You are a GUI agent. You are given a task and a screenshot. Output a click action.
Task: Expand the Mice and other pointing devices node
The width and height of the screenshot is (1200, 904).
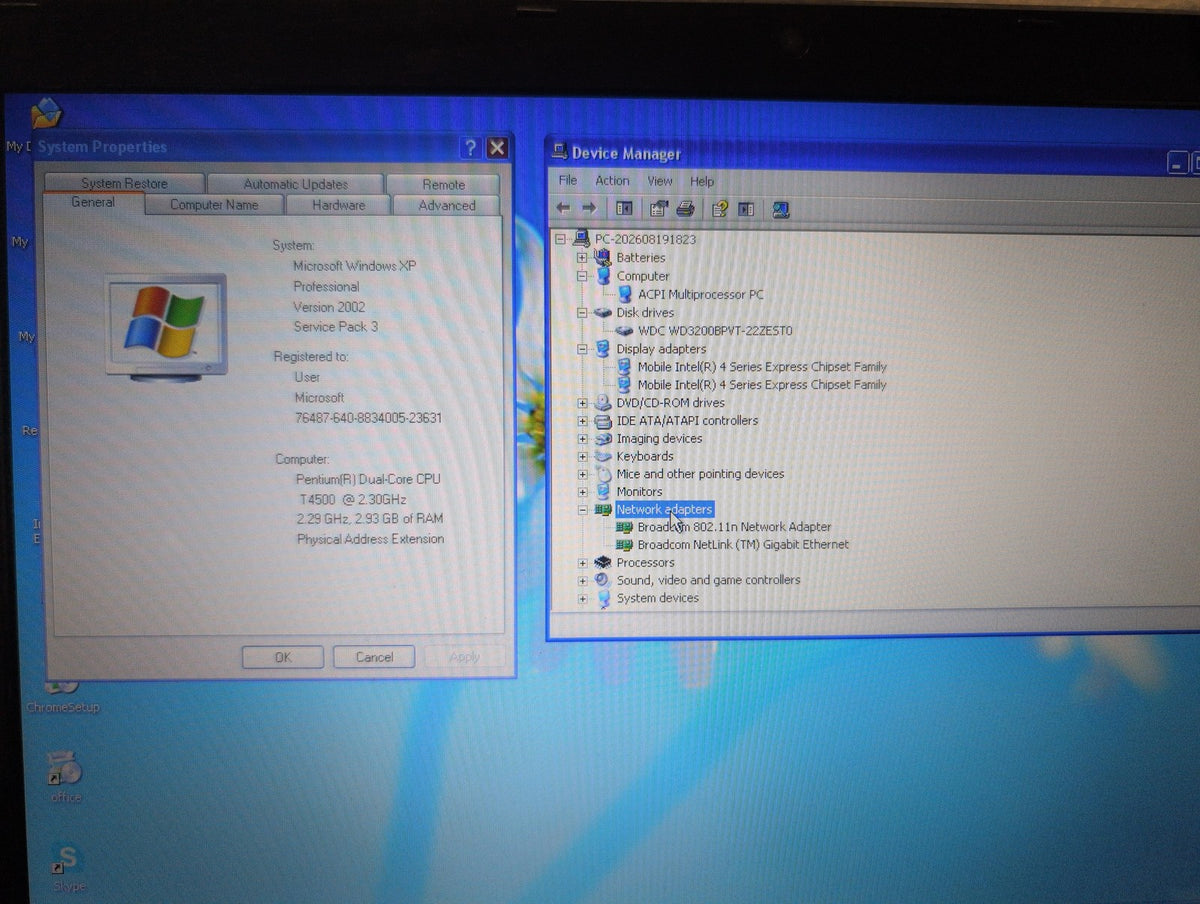point(583,474)
